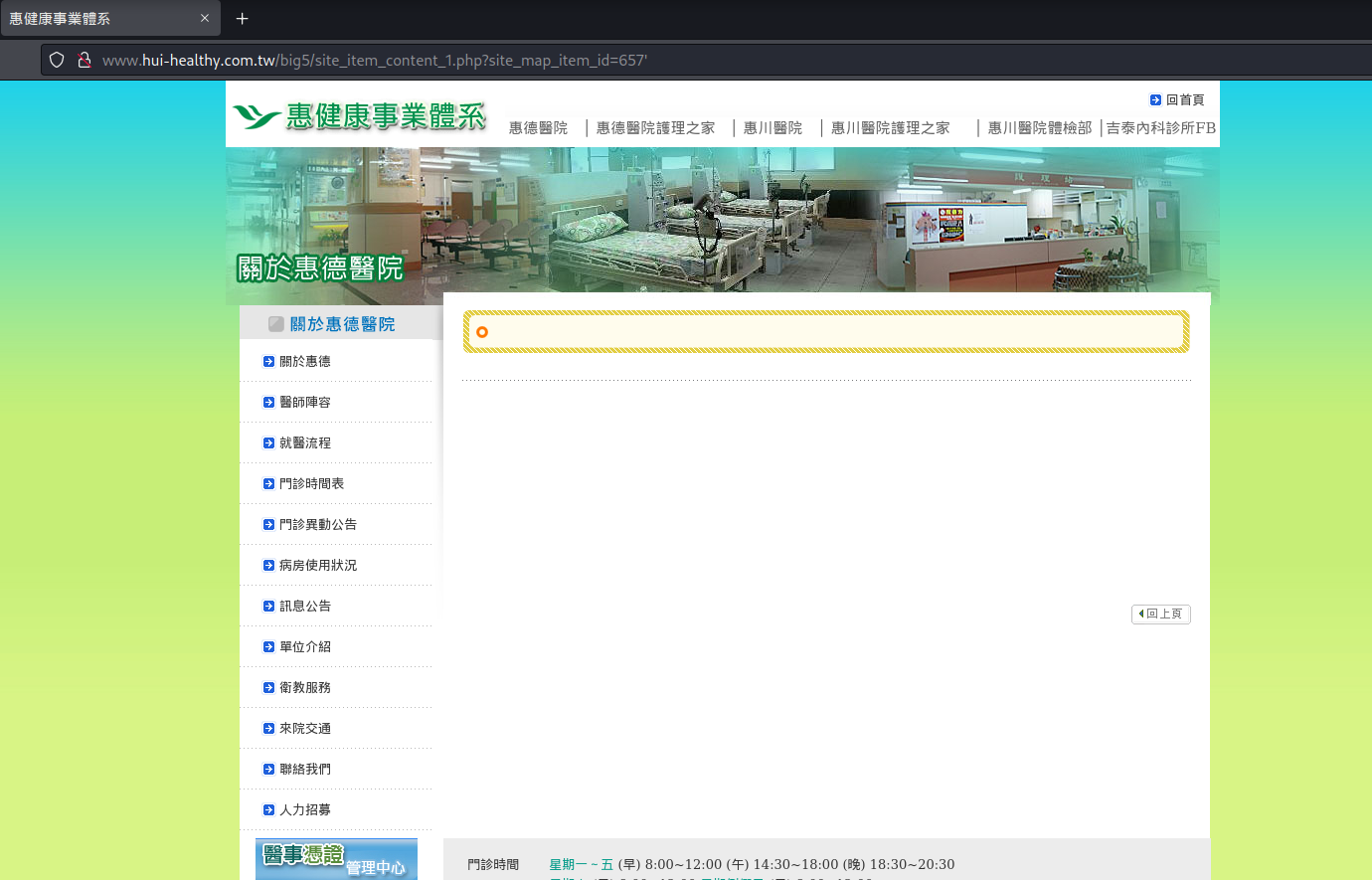This screenshot has height=880, width=1372.
Task: Open the 訊息公告 sidebar link
Action: pos(305,606)
